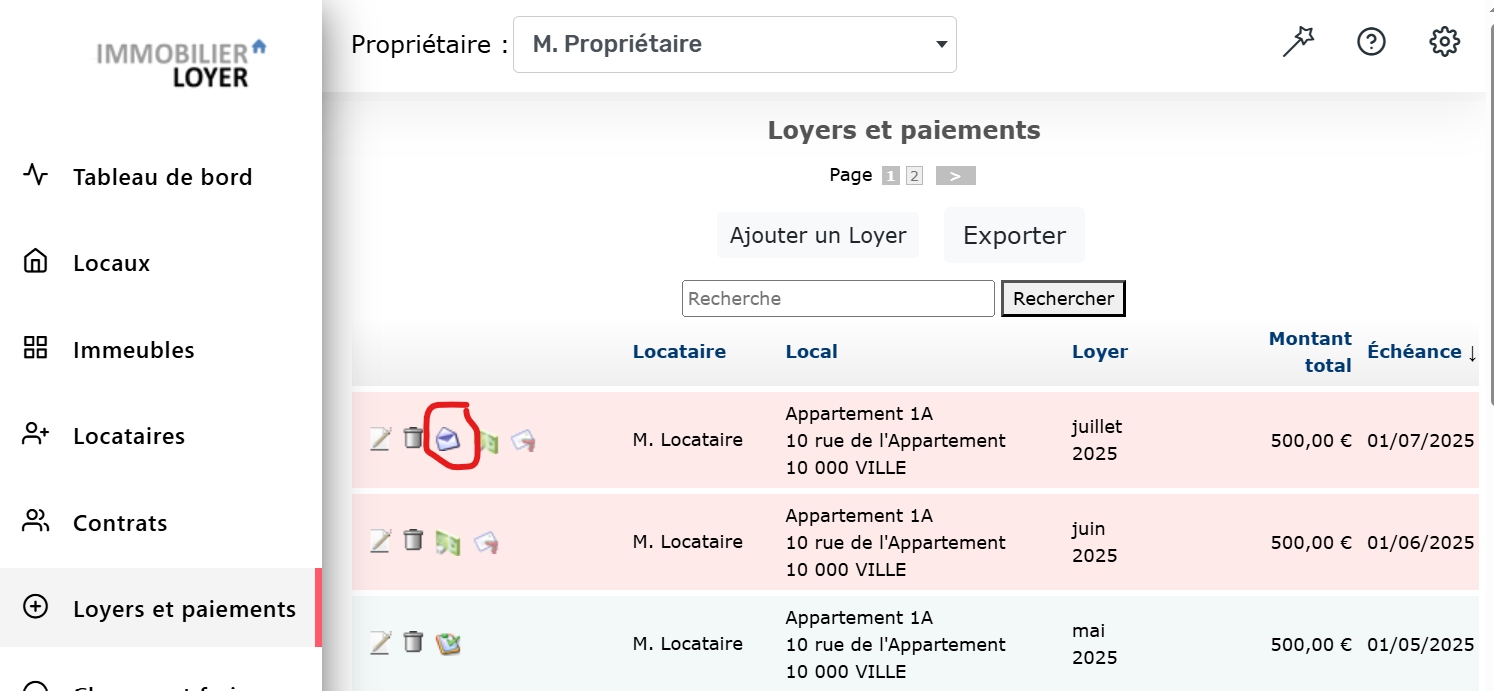
Task: Go to page 2 of the list
Action: pos(914,176)
